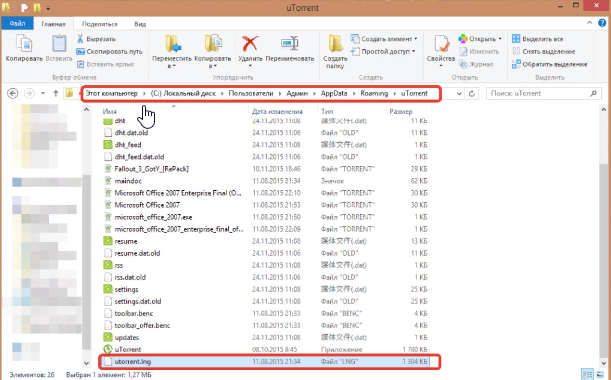Expand address bar history dropdown
This screenshot has width=611, height=380.
459,94
